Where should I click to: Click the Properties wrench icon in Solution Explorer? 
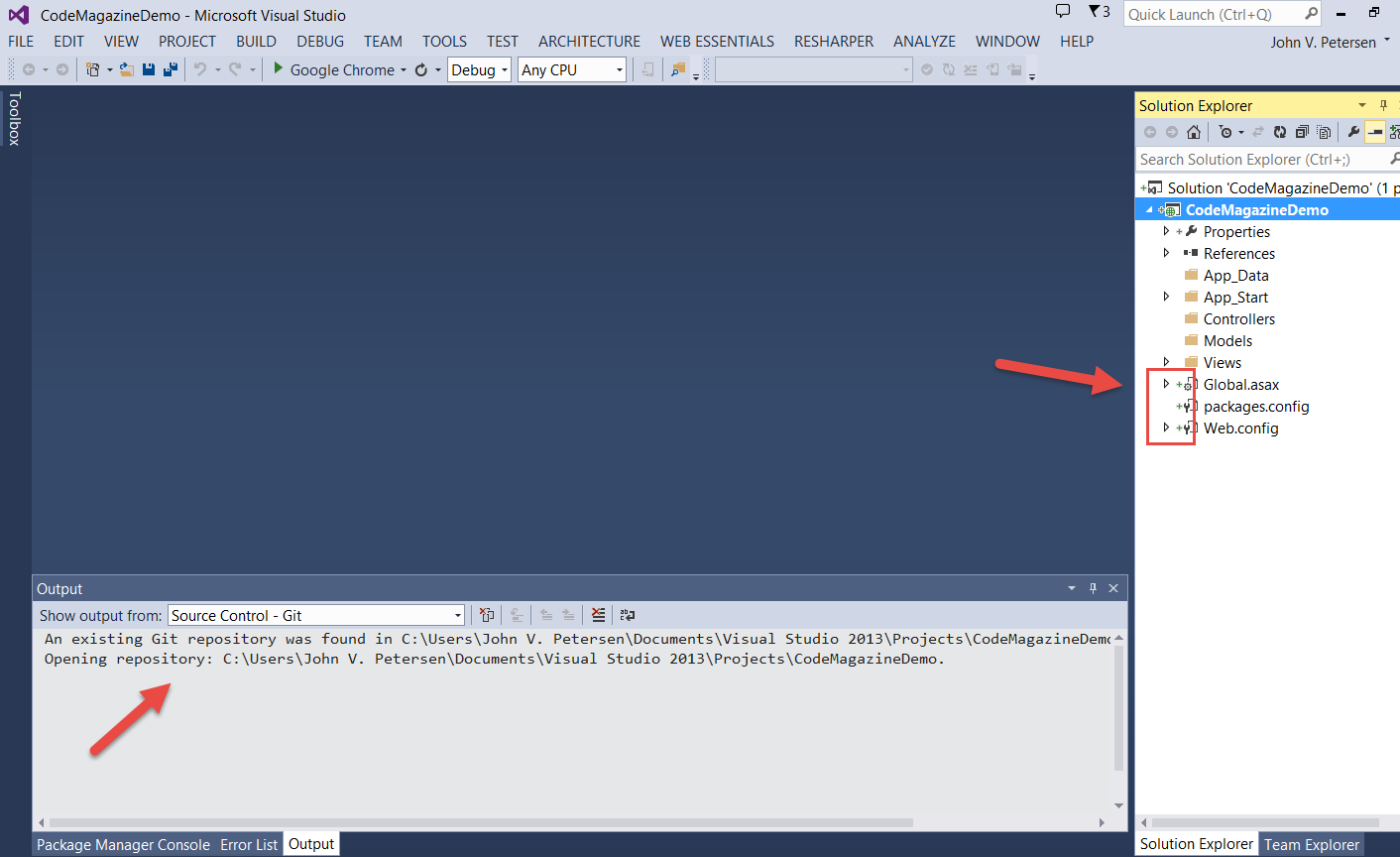[x=1353, y=132]
